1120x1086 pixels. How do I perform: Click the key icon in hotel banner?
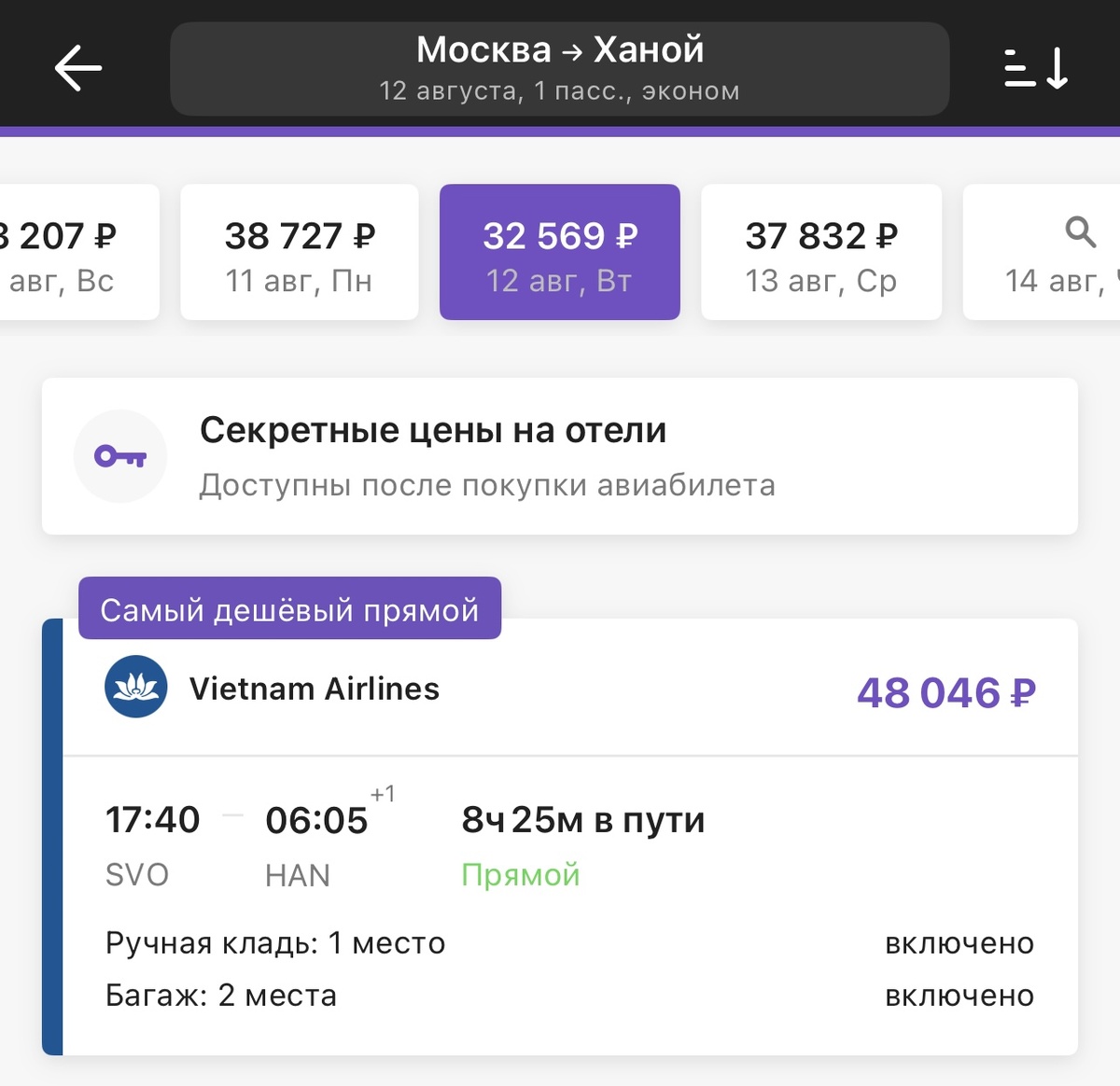120,455
